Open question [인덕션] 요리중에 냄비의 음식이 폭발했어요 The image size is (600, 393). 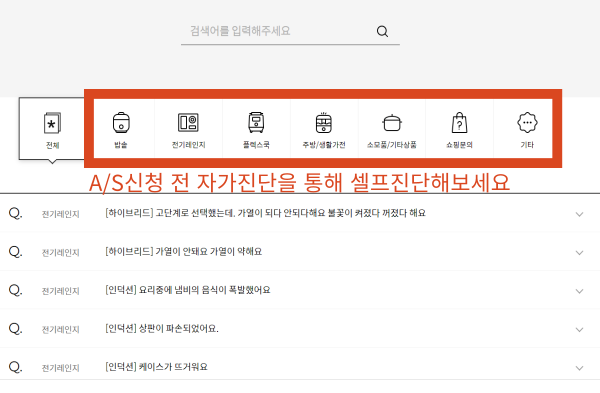coord(188,290)
